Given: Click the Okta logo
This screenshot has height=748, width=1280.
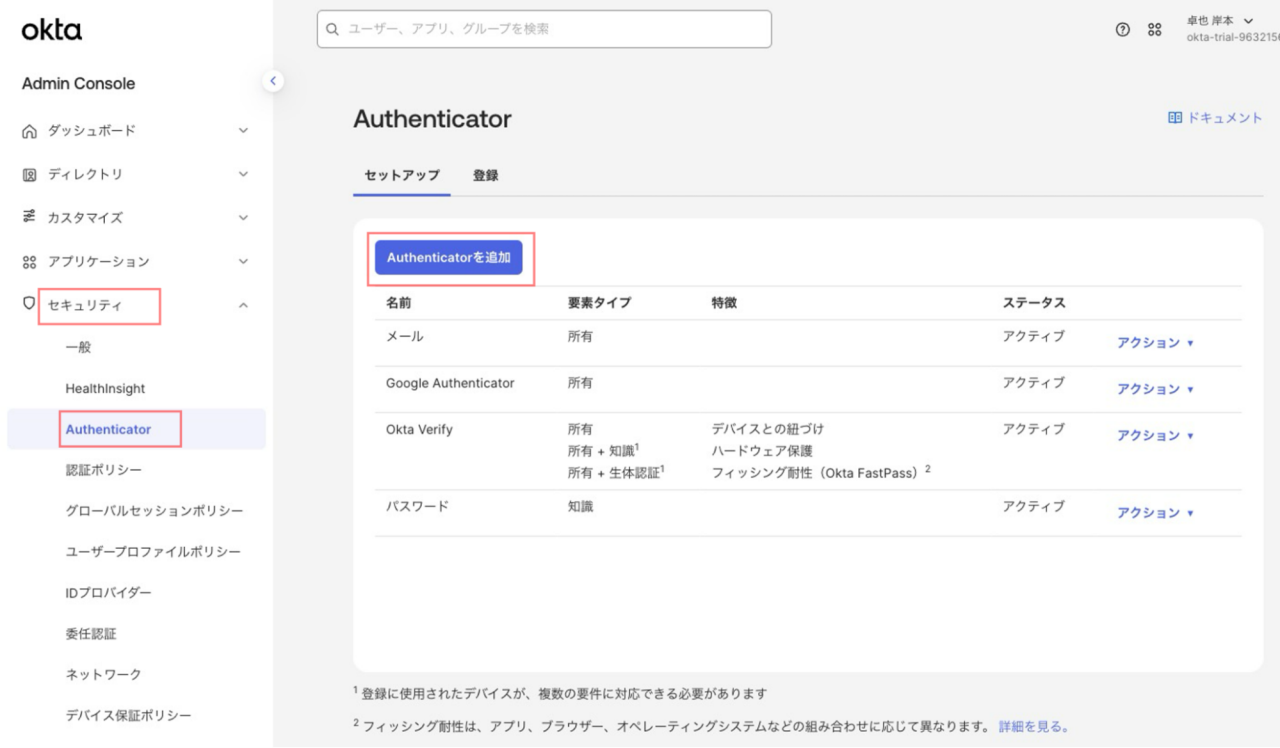Looking at the screenshot, I should (51, 30).
